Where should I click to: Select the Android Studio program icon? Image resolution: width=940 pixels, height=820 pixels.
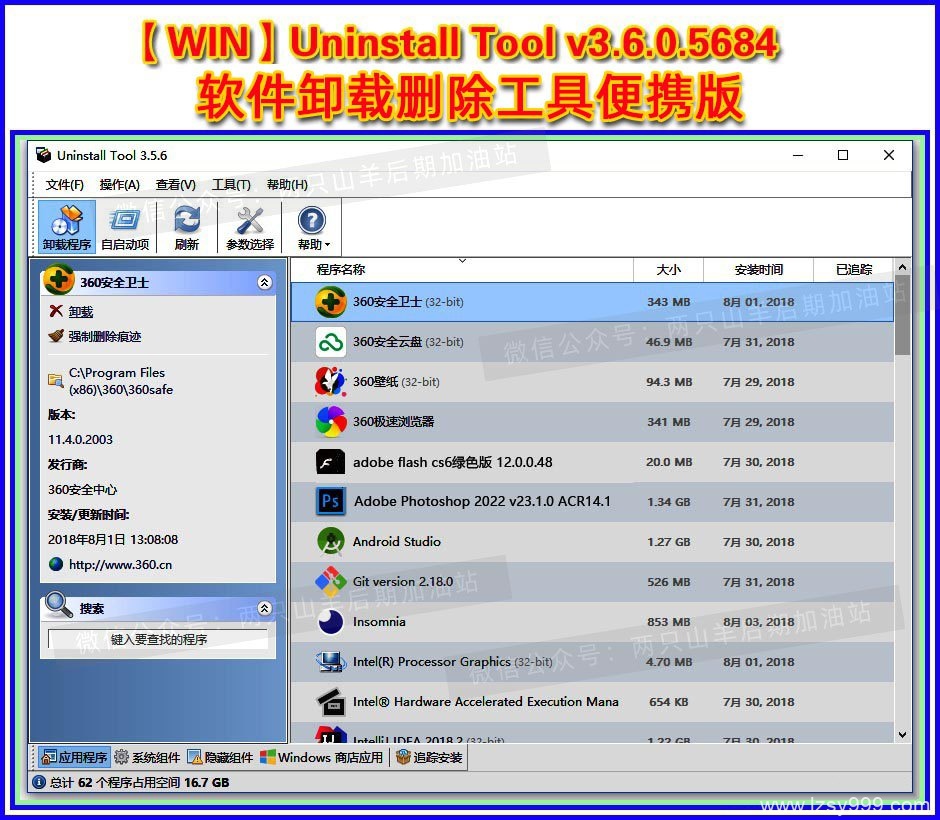[330, 542]
